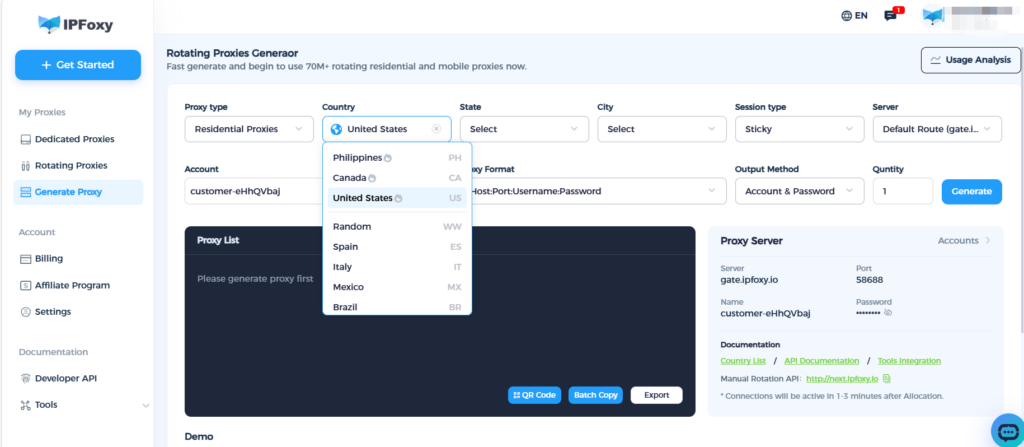Open the Session type dropdown
This screenshot has height=447, width=1024.
point(799,129)
